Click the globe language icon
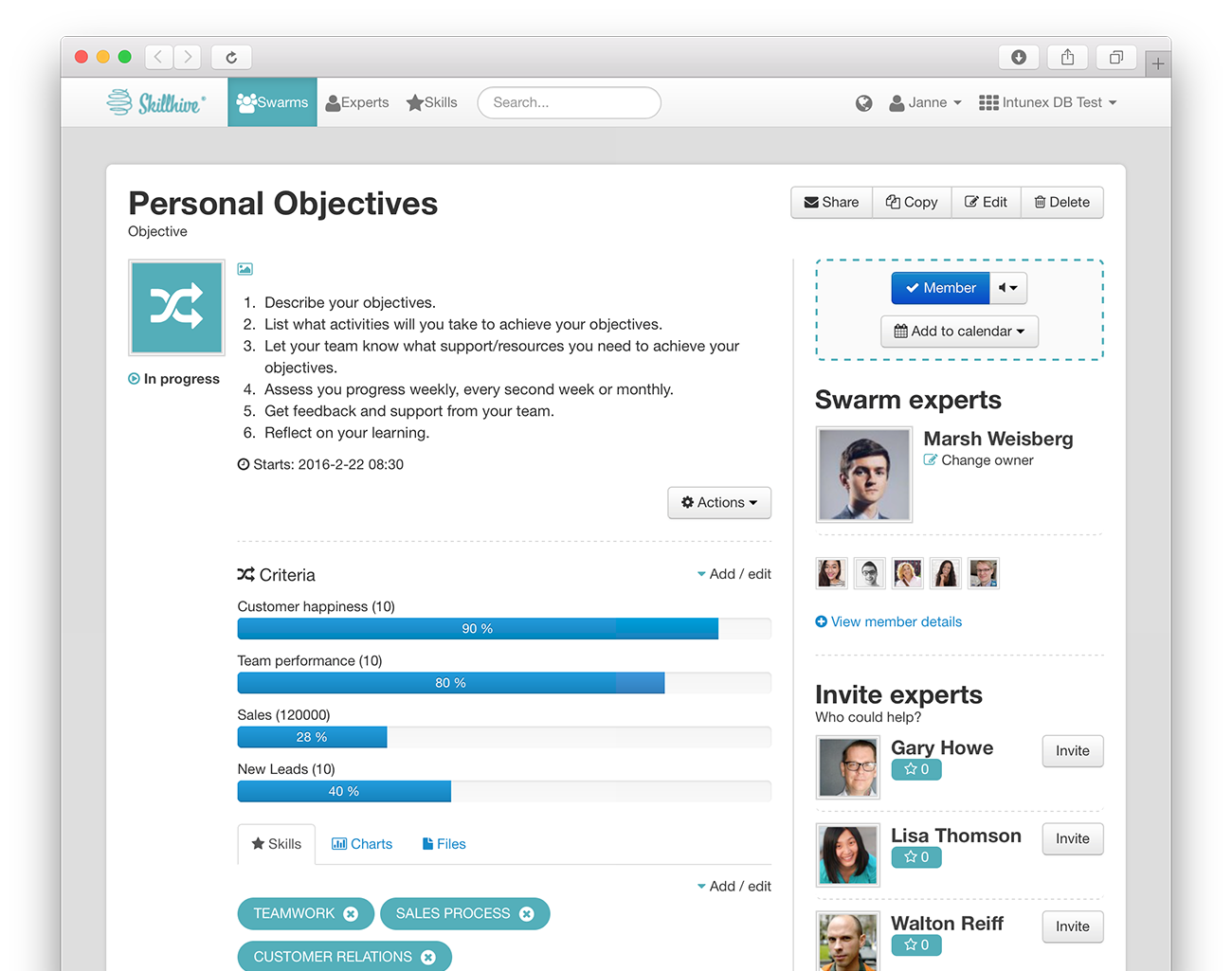1232x971 pixels. pos(863,103)
